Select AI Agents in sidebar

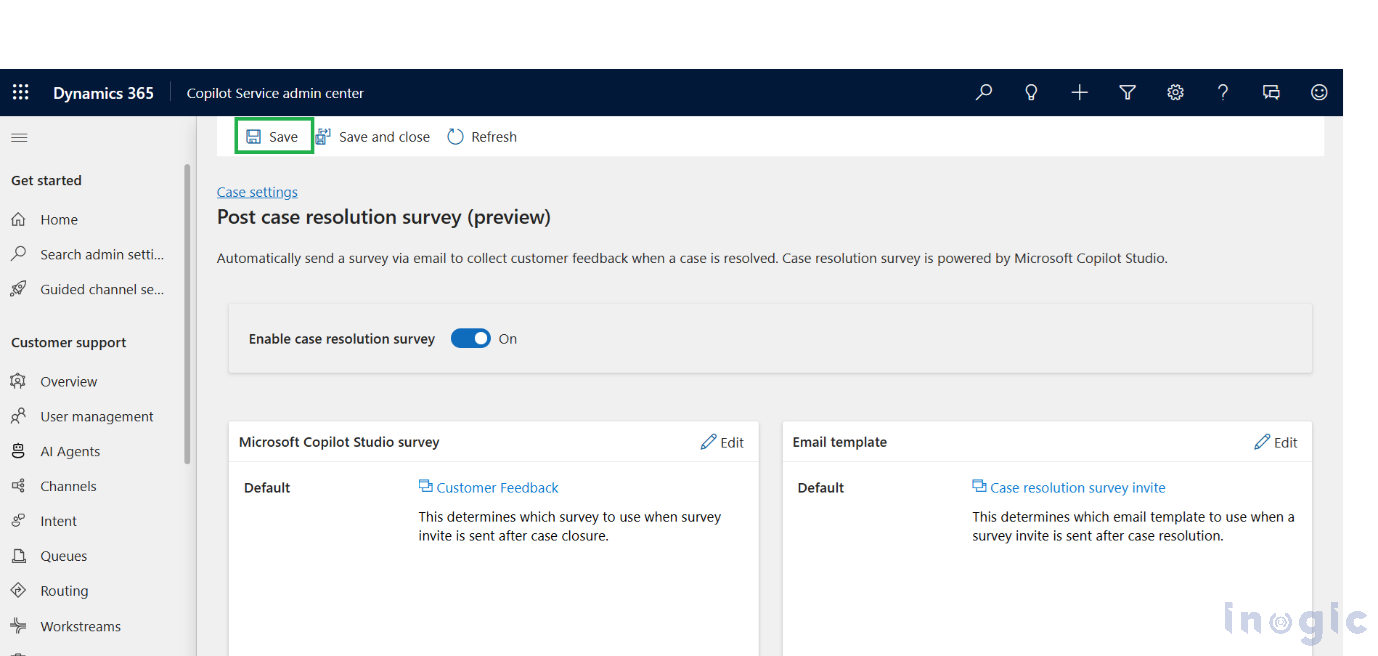[70, 451]
